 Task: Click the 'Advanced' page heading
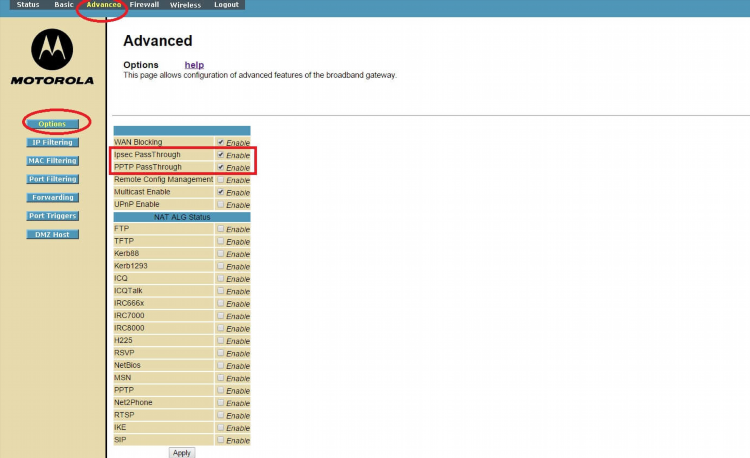pos(158,41)
